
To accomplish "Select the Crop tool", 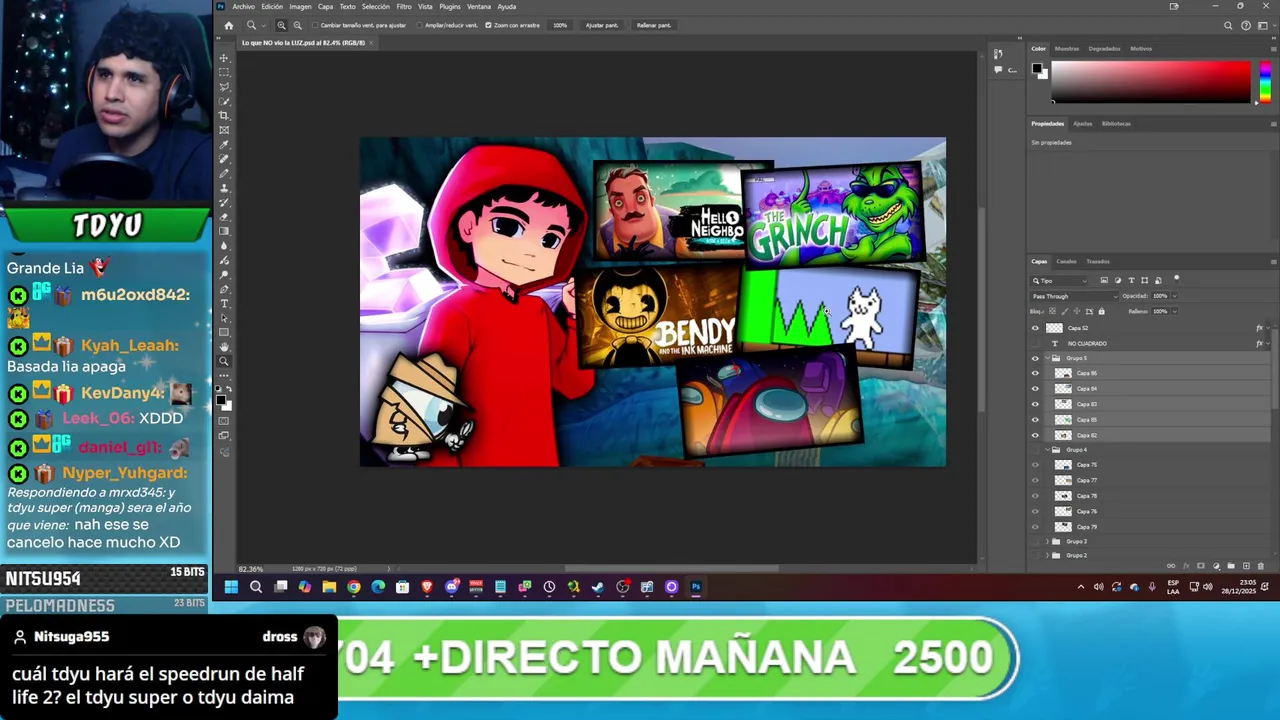I will 224,115.
